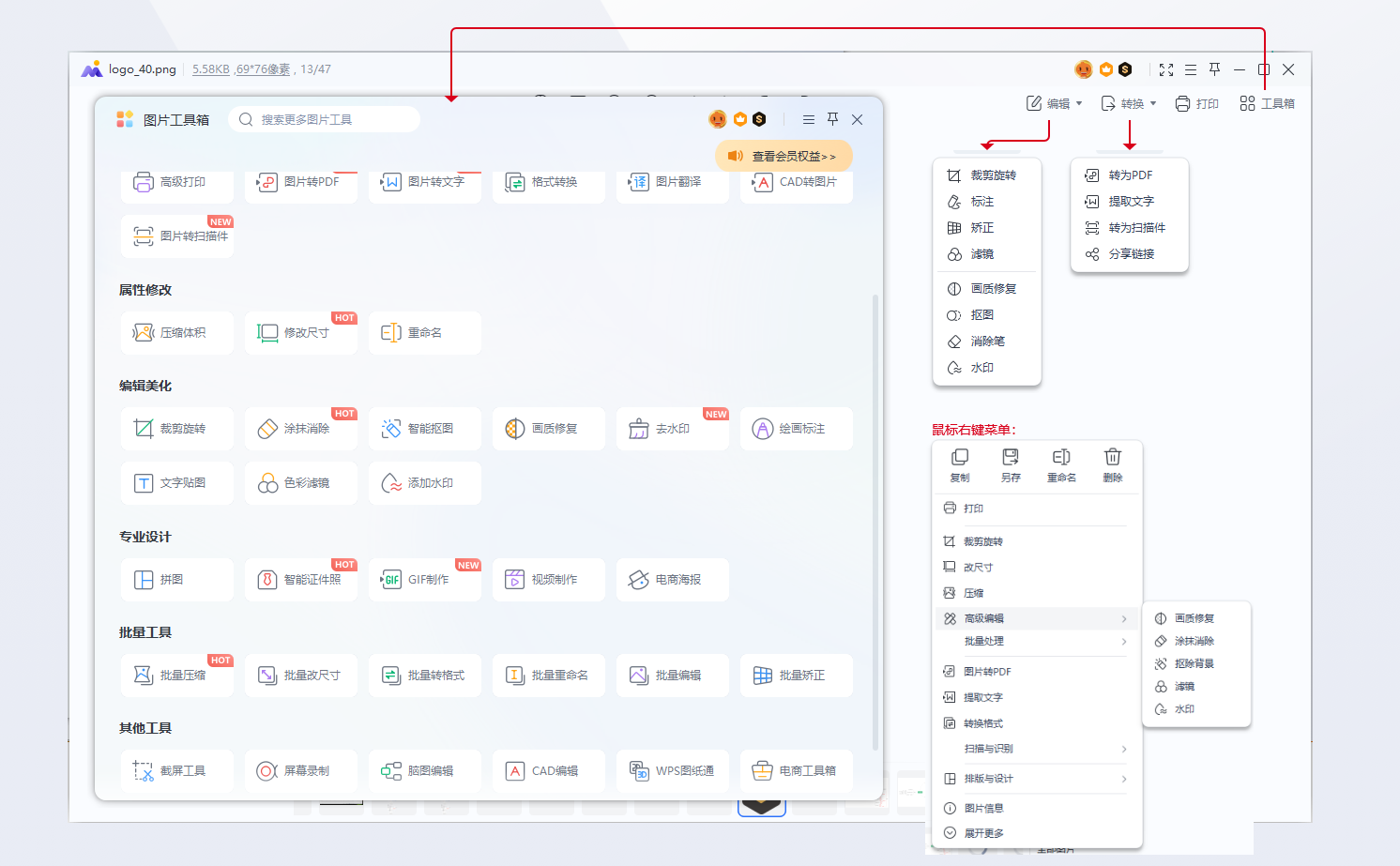Expand the 编辑 dropdown in top toolbar
This screenshot has height=866, width=1400.
point(1055,103)
